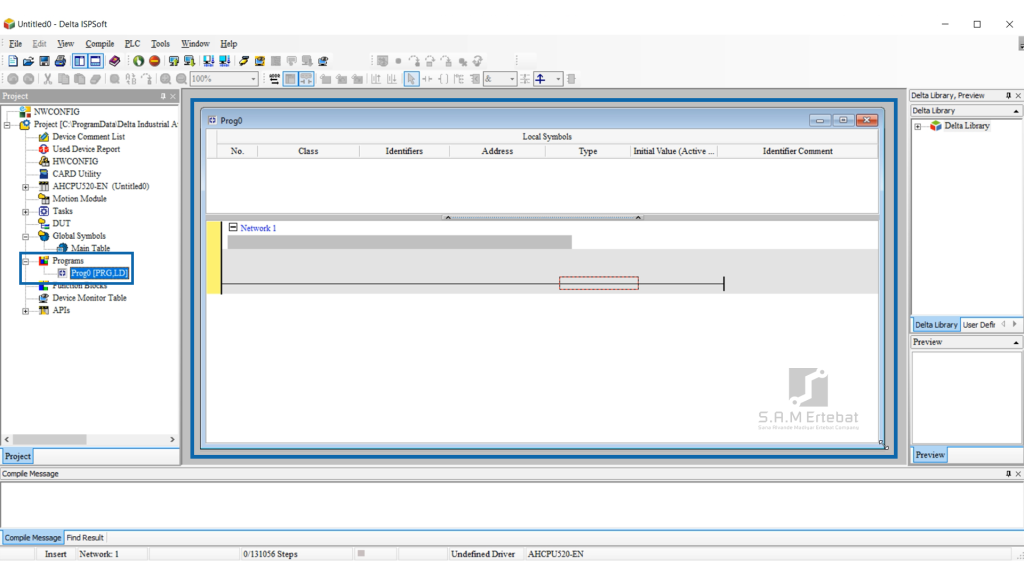The height and width of the screenshot is (576, 1024).
Task: Insert a contact with the contact icon
Action: 427,79
